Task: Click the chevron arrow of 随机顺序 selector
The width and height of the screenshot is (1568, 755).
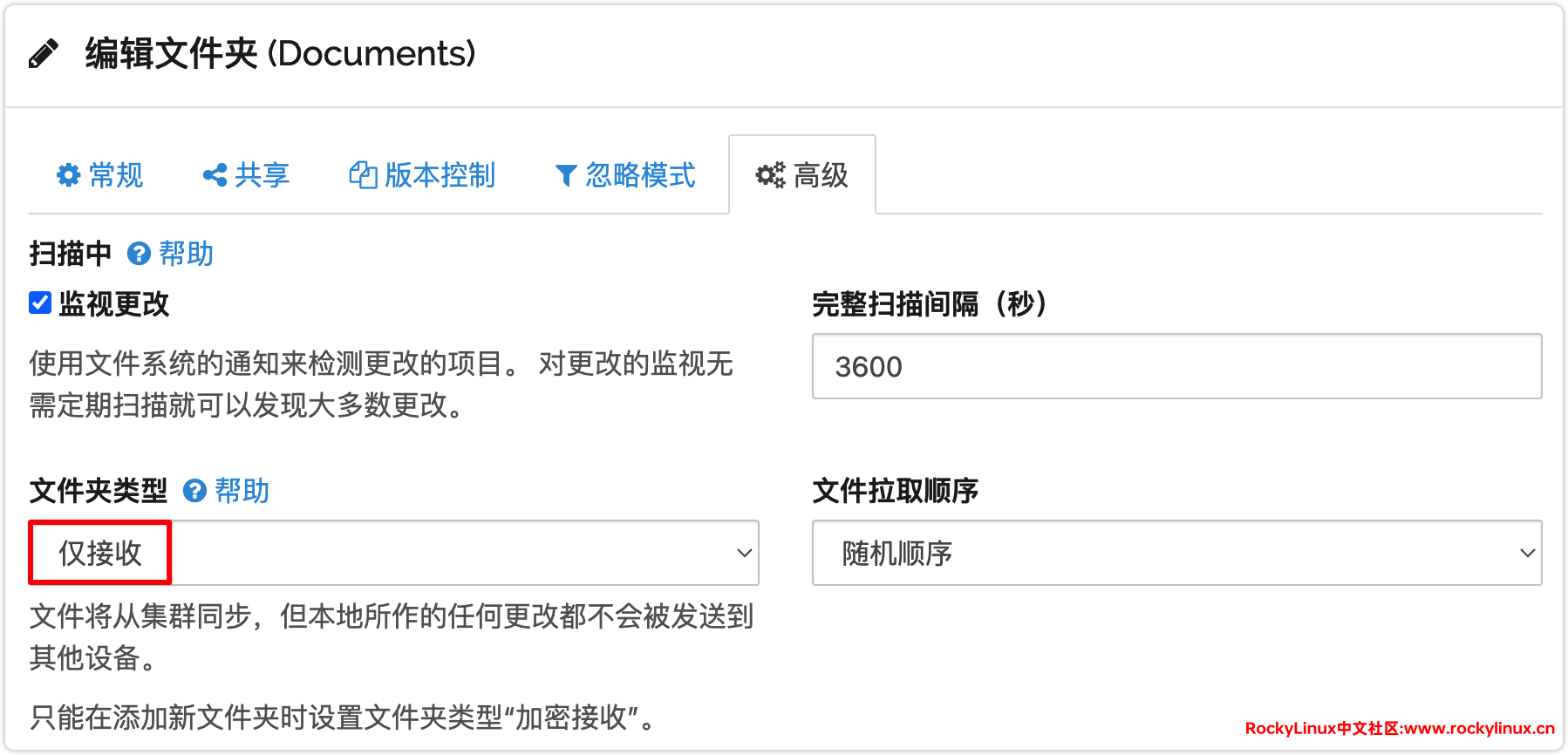Action: pyautogui.click(x=1527, y=553)
